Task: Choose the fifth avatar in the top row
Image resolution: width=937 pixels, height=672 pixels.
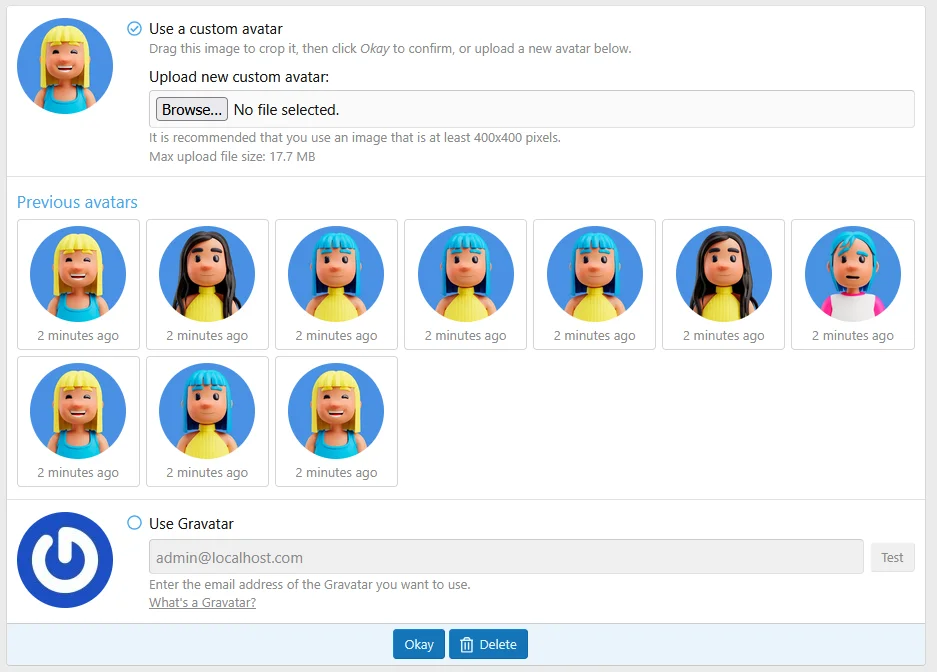Action: [595, 284]
